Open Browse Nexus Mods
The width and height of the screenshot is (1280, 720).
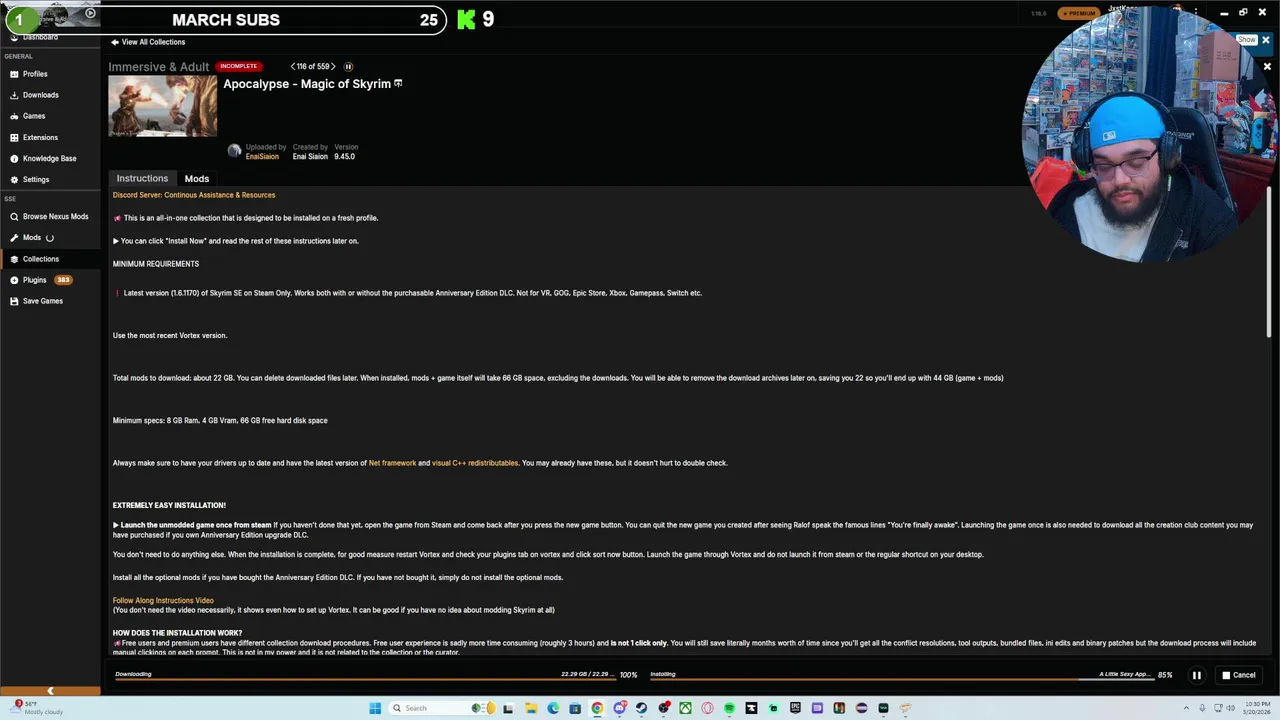(49, 216)
